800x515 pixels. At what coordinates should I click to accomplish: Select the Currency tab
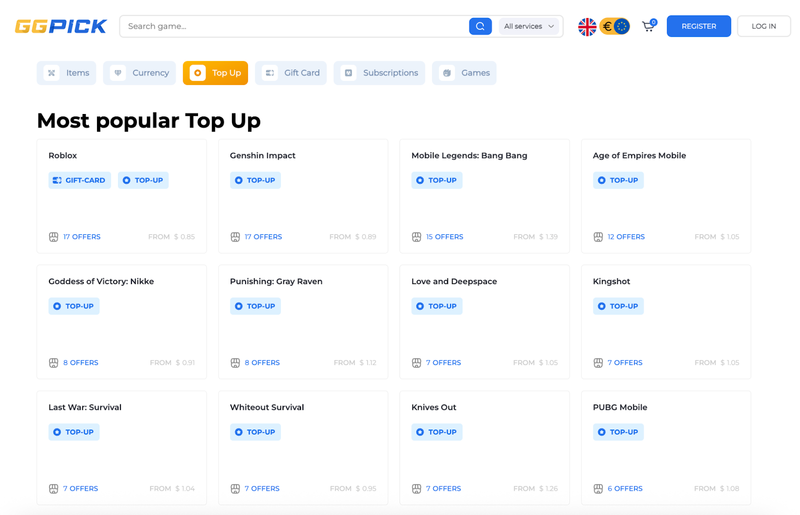point(140,73)
